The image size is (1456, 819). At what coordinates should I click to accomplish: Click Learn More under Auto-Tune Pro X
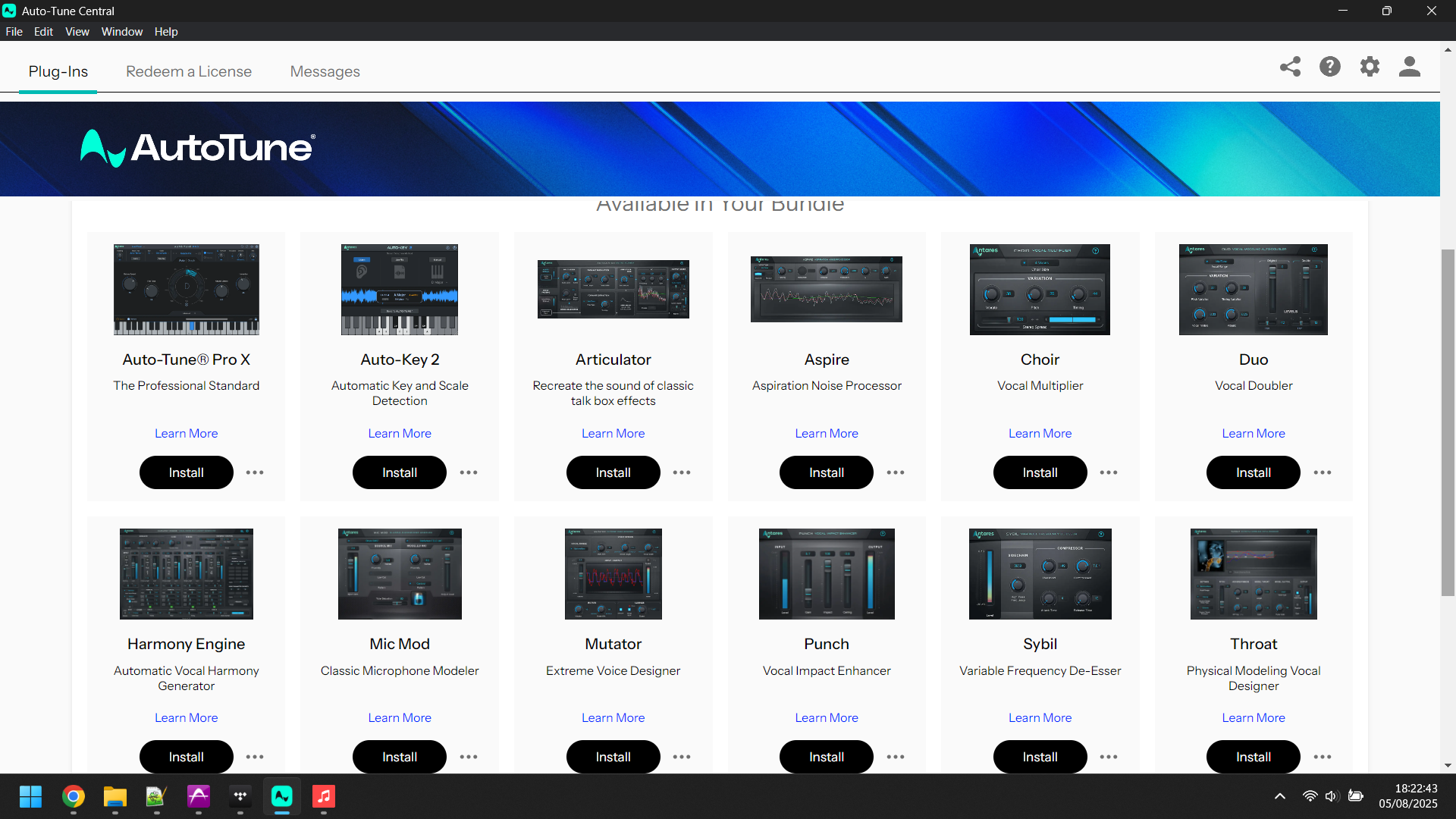tap(187, 433)
